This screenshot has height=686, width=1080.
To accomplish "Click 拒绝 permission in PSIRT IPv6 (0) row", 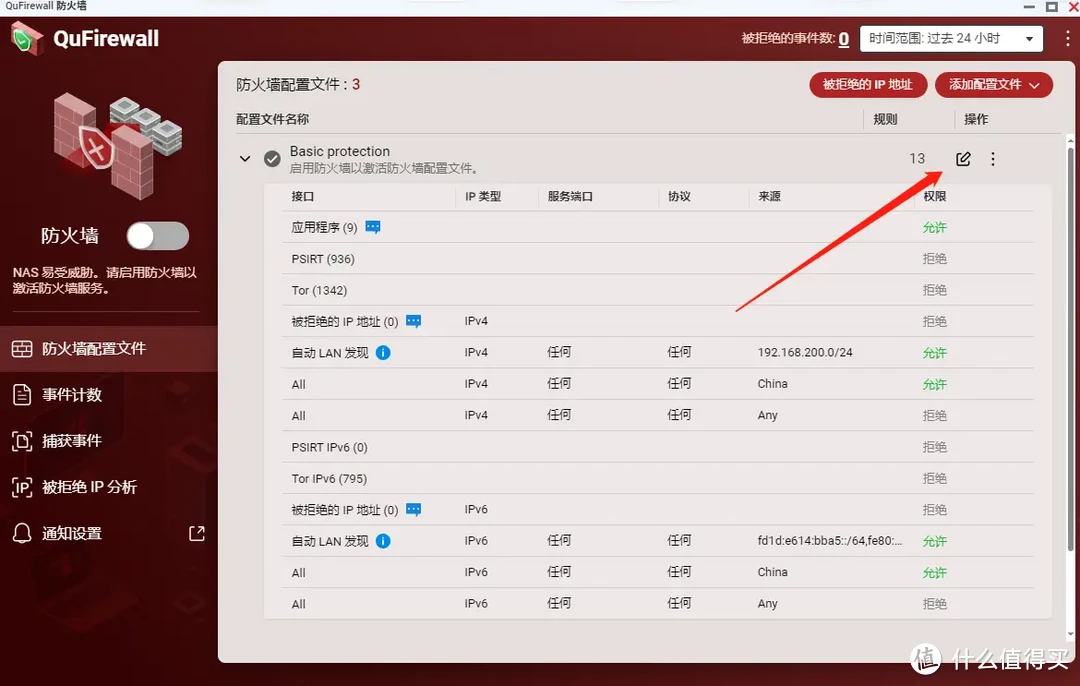I will click(935, 447).
